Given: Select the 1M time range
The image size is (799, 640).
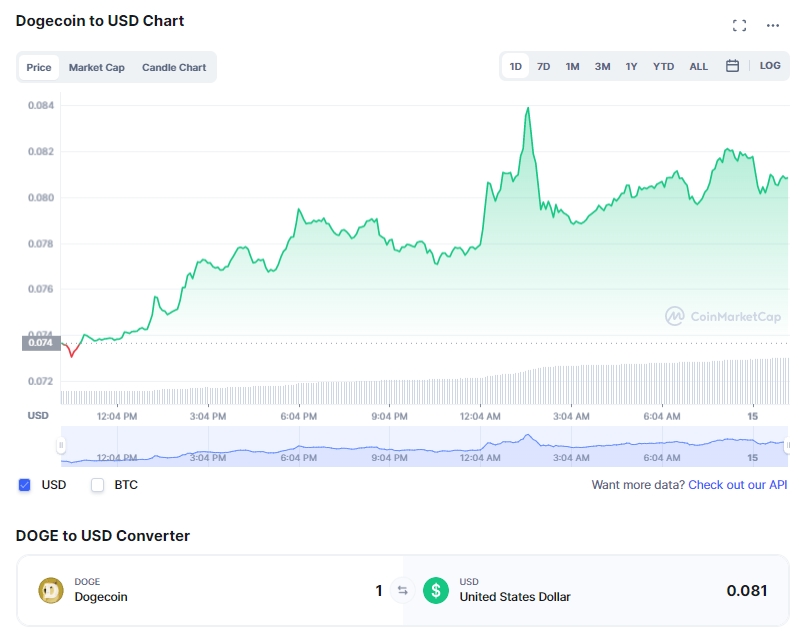Looking at the screenshot, I should tap(572, 66).
